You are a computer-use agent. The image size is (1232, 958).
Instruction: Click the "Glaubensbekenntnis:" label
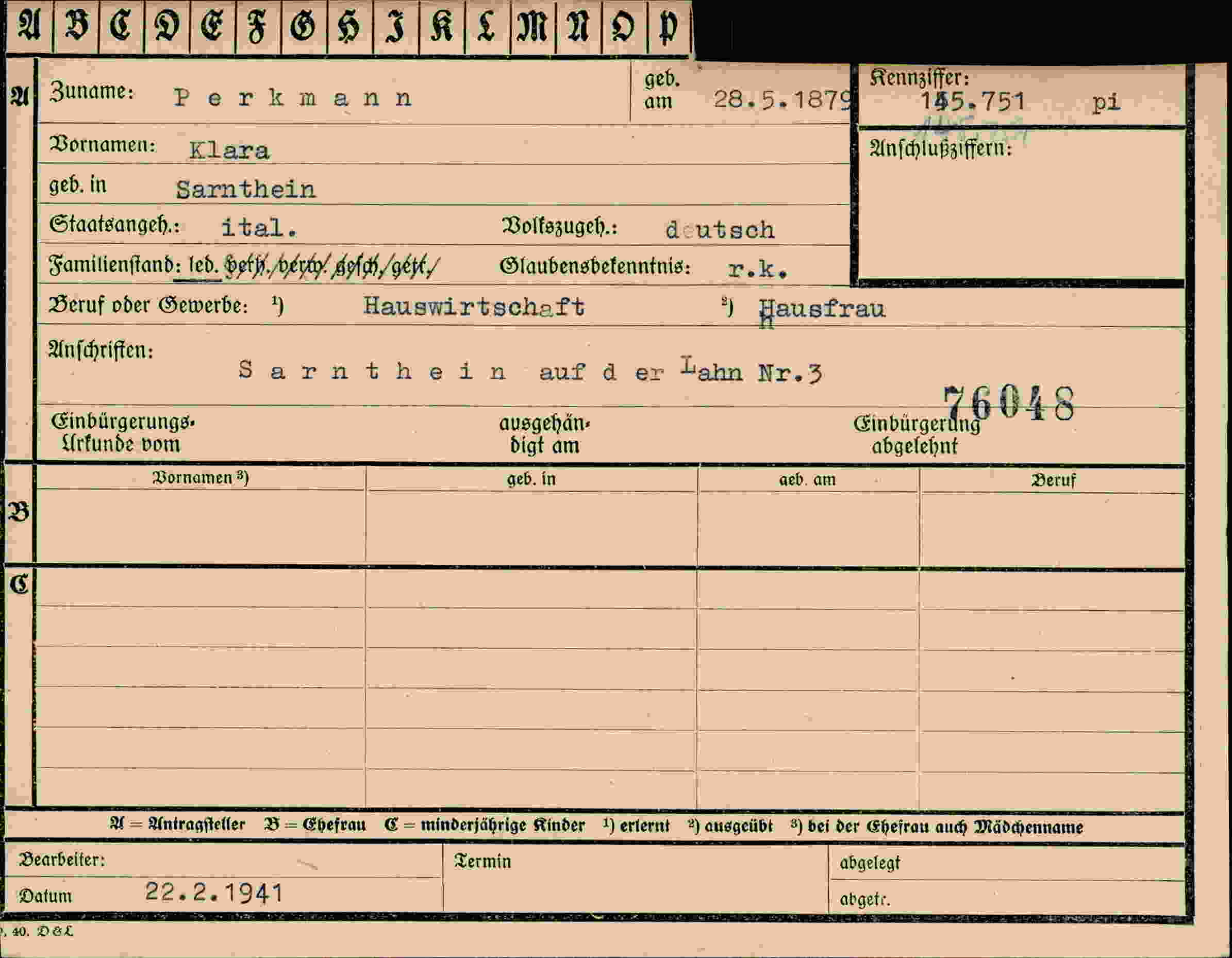[x=595, y=266]
